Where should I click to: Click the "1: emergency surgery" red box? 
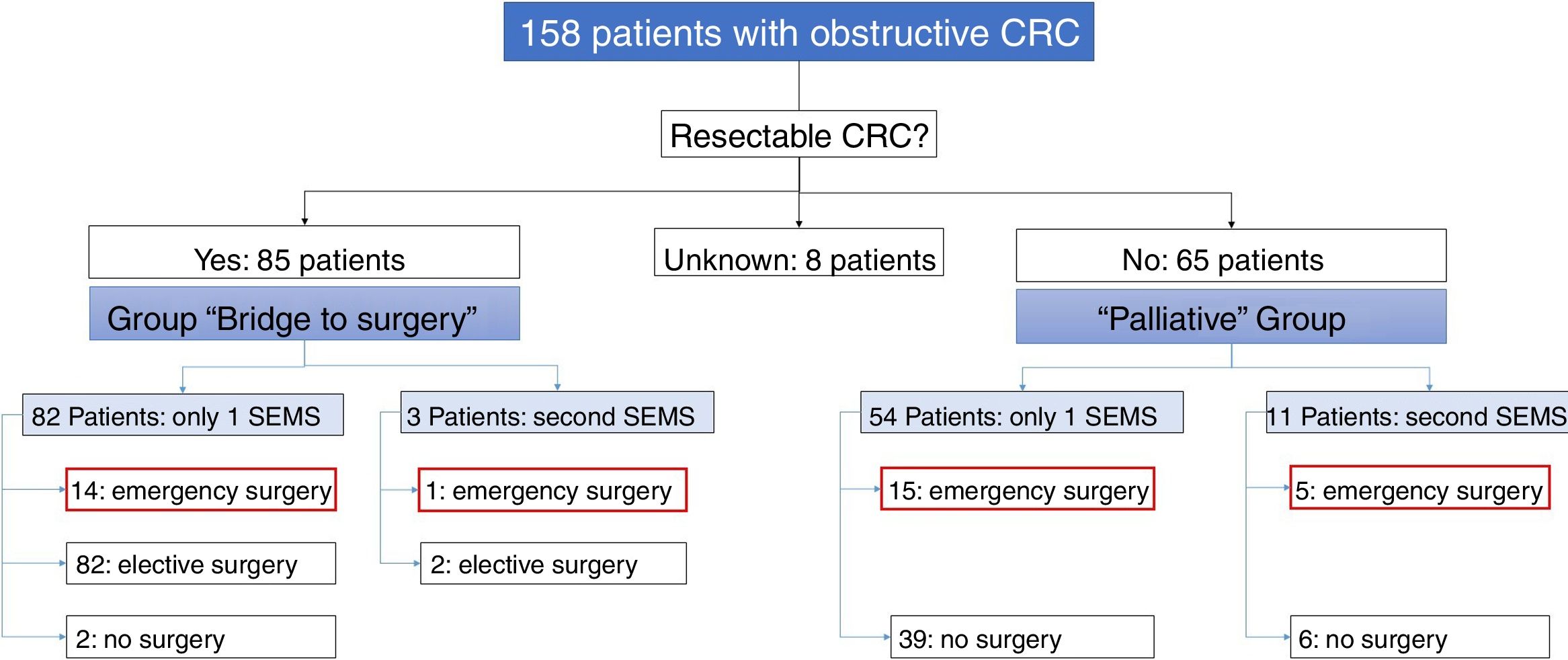click(552, 490)
